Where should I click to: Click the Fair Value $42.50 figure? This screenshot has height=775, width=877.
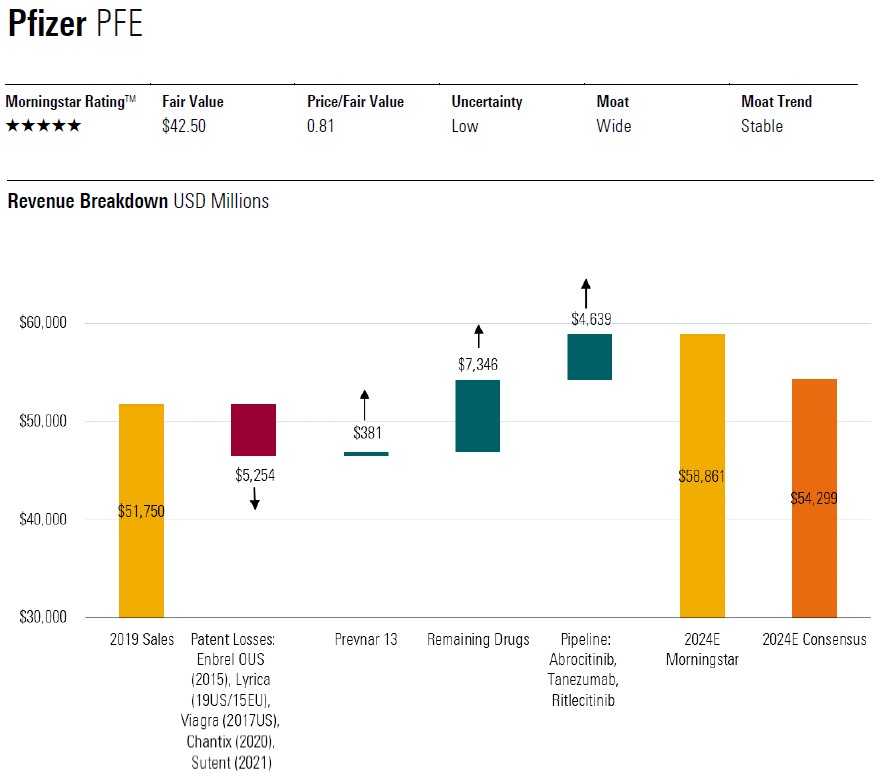click(x=184, y=126)
